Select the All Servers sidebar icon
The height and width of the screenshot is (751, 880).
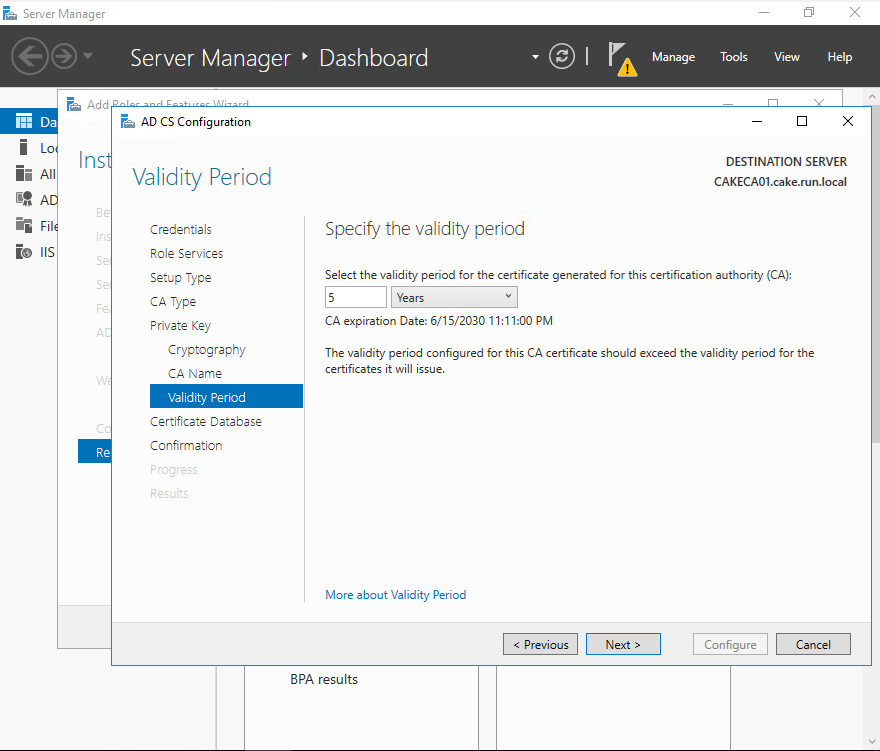tap(24, 173)
